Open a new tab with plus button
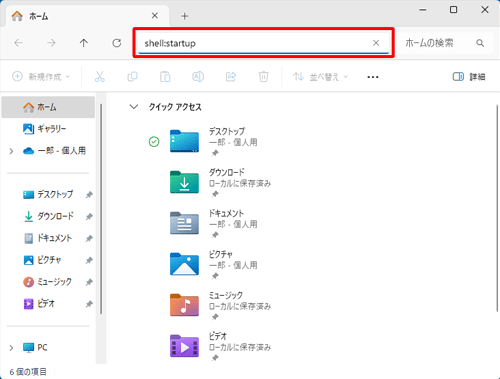The image size is (500, 379). point(185,16)
